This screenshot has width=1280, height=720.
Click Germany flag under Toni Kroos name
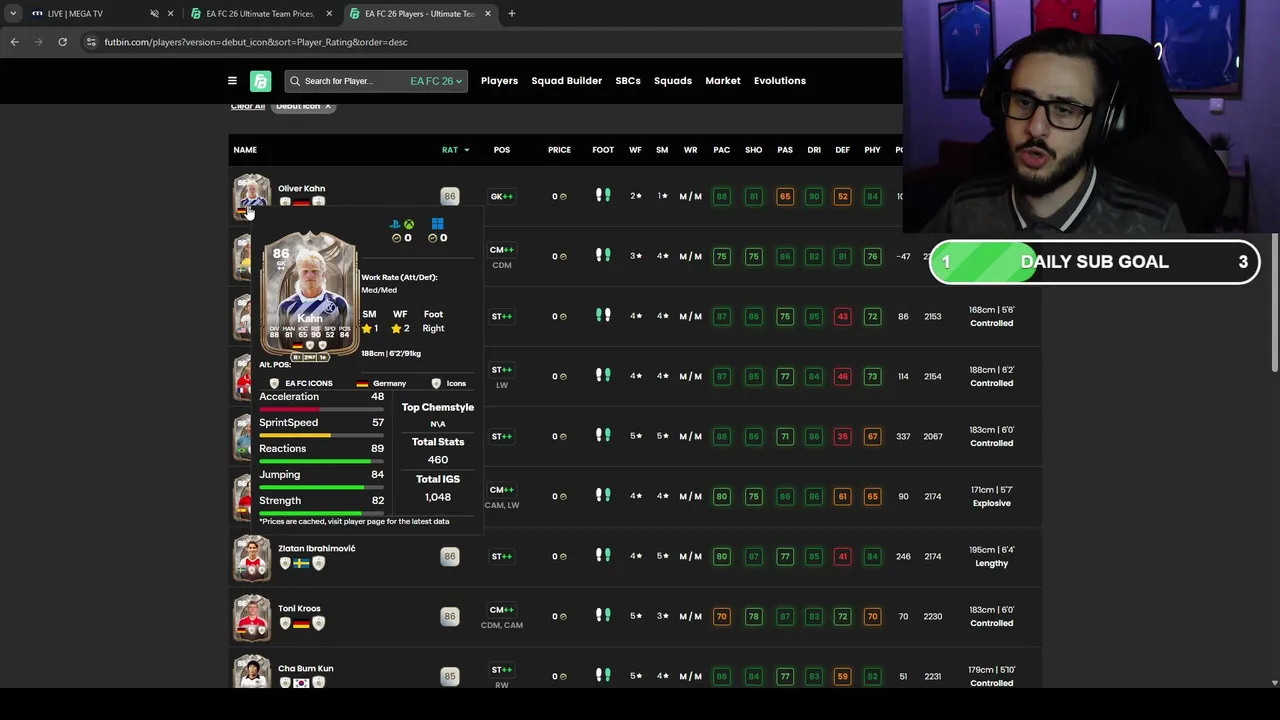(x=301, y=624)
